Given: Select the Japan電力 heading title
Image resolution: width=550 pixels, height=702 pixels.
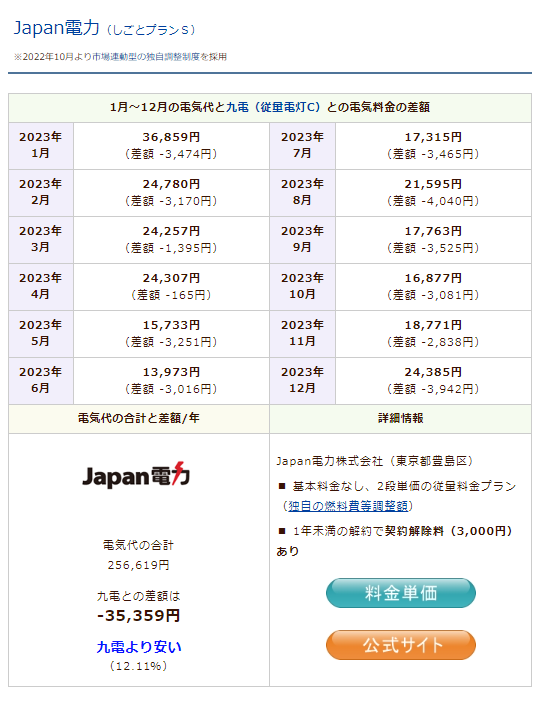Looking at the screenshot, I should point(56,28).
